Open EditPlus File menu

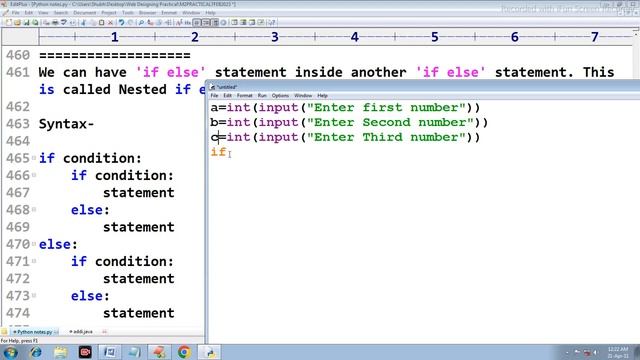[16, 13]
